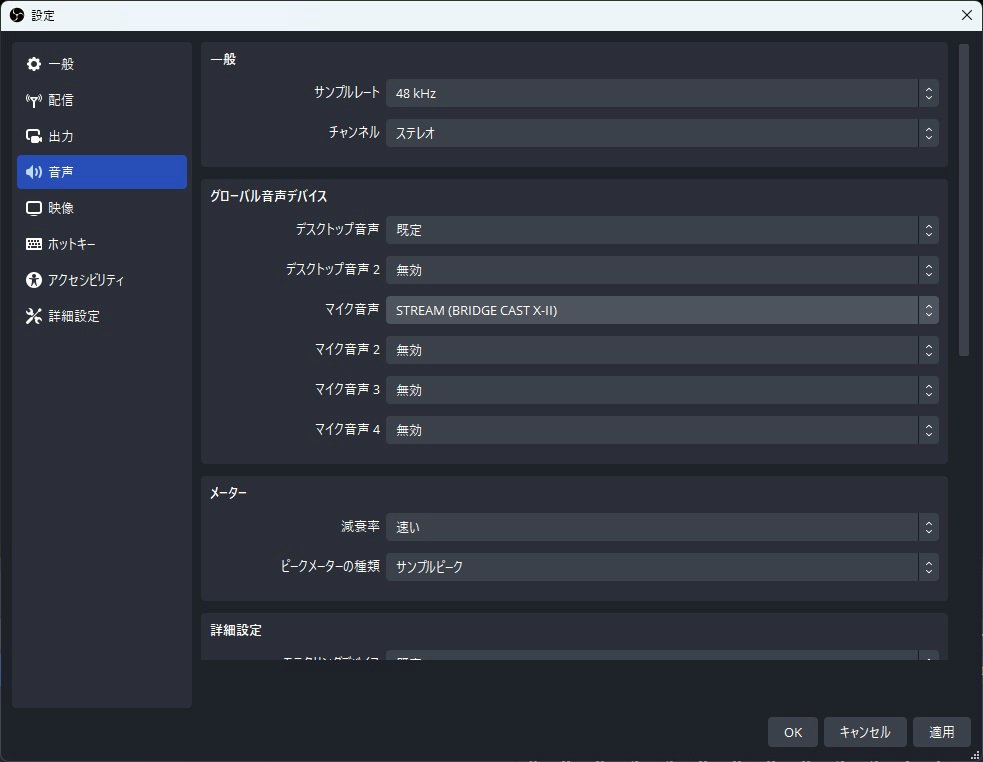Open the ピークメーターの種類 dropdown

tap(661, 567)
